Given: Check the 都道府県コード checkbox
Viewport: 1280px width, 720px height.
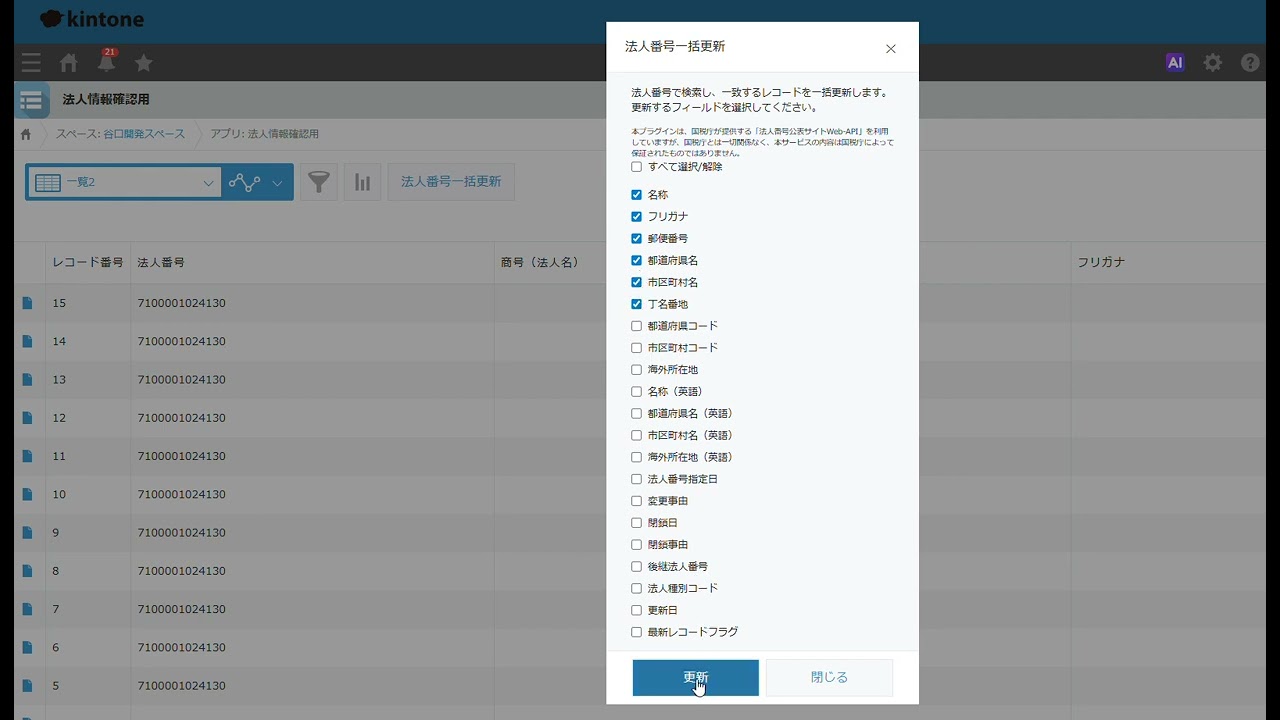Looking at the screenshot, I should pyautogui.click(x=636, y=326).
